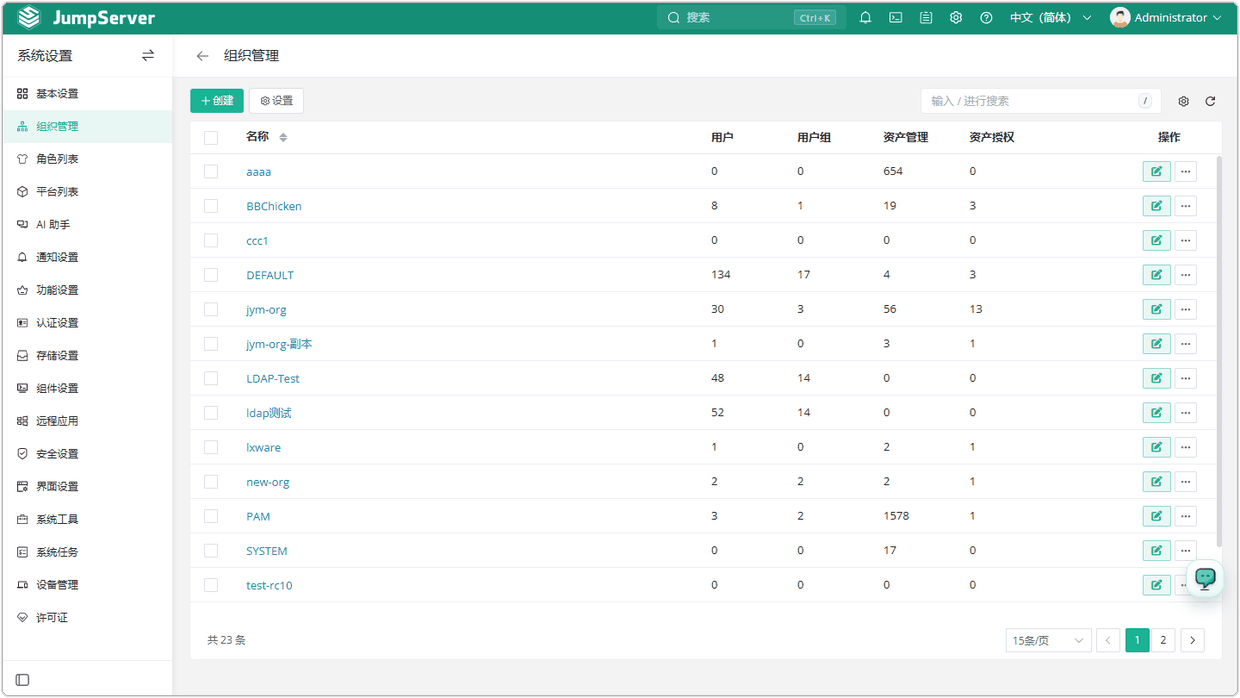The height and width of the screenshot is (698, 1240).
Task: Go back using the arrow beside 组织管理
Action: coord(203,56)
